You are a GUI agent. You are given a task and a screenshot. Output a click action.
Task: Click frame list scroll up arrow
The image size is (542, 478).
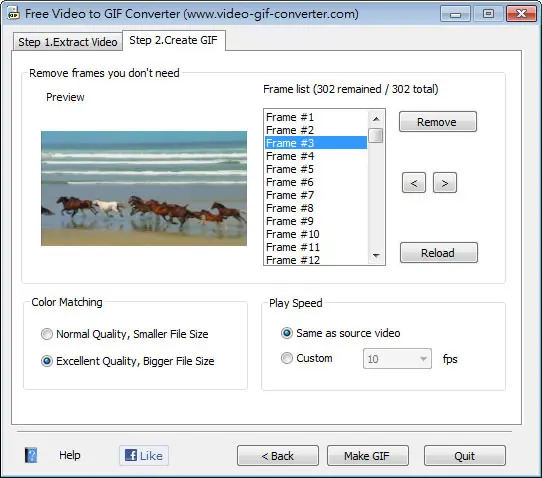coord(376,119)
